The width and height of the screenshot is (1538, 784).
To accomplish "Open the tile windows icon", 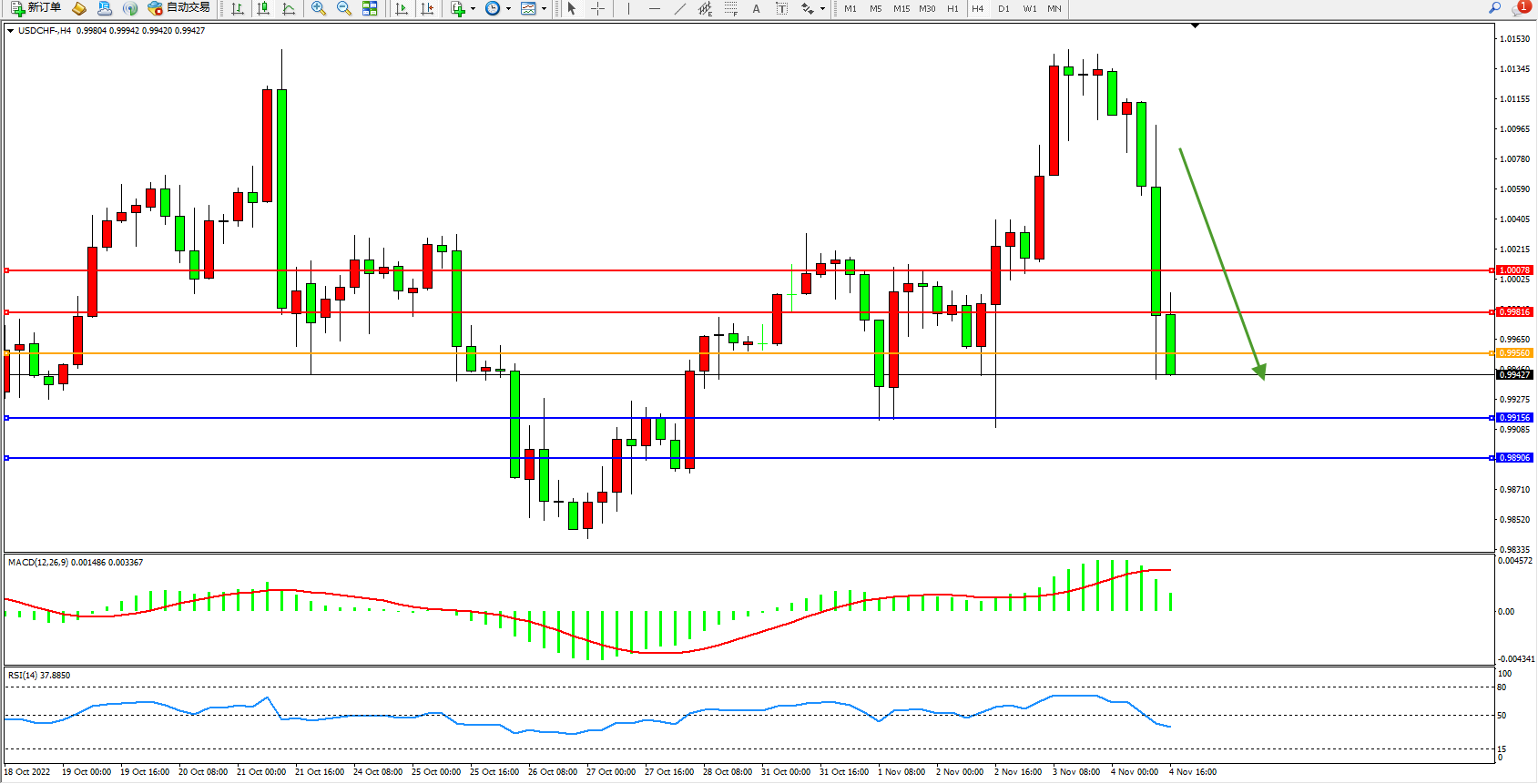I will coord(370,8).
